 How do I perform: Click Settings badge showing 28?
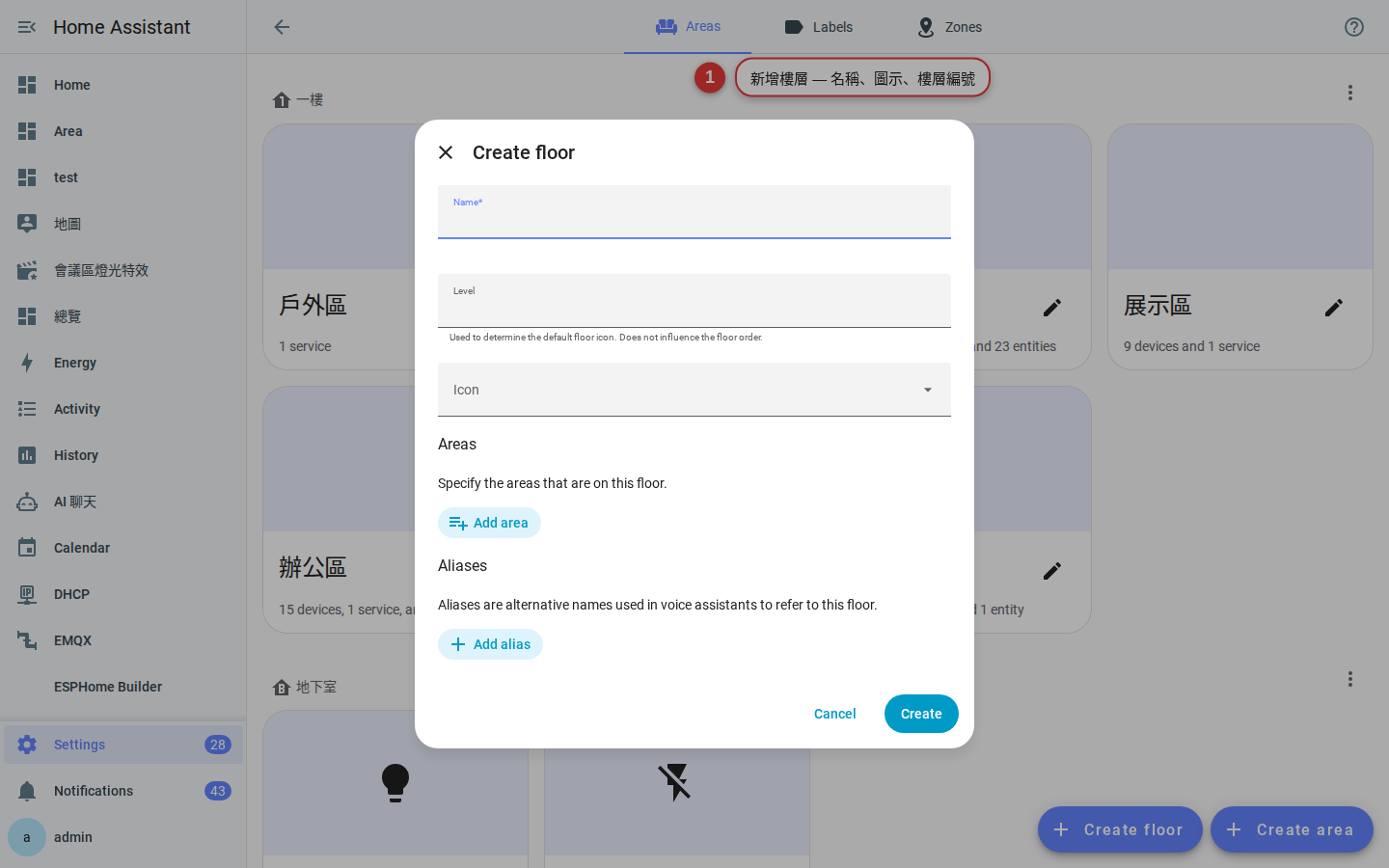point(218,745)
